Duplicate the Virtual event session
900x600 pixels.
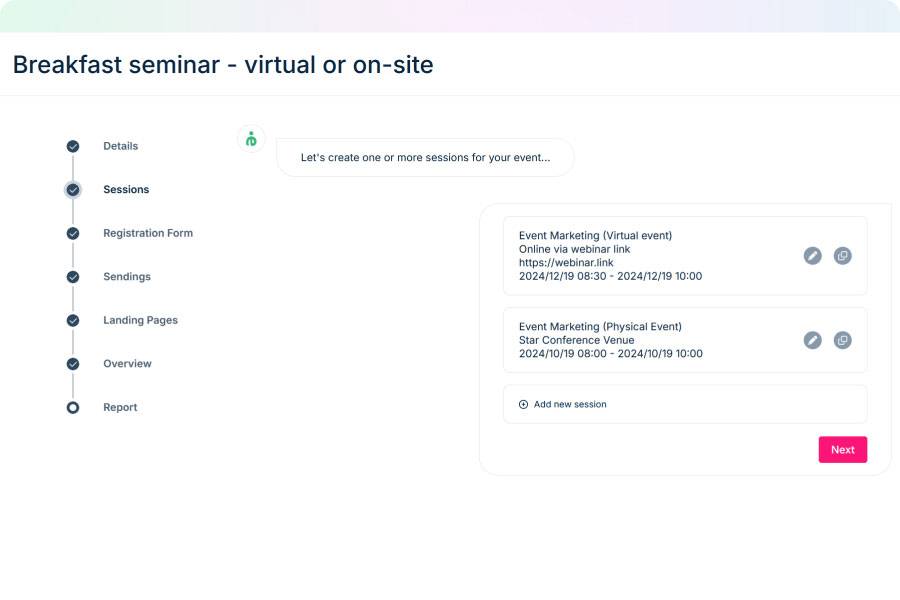(x=842, y=256)
